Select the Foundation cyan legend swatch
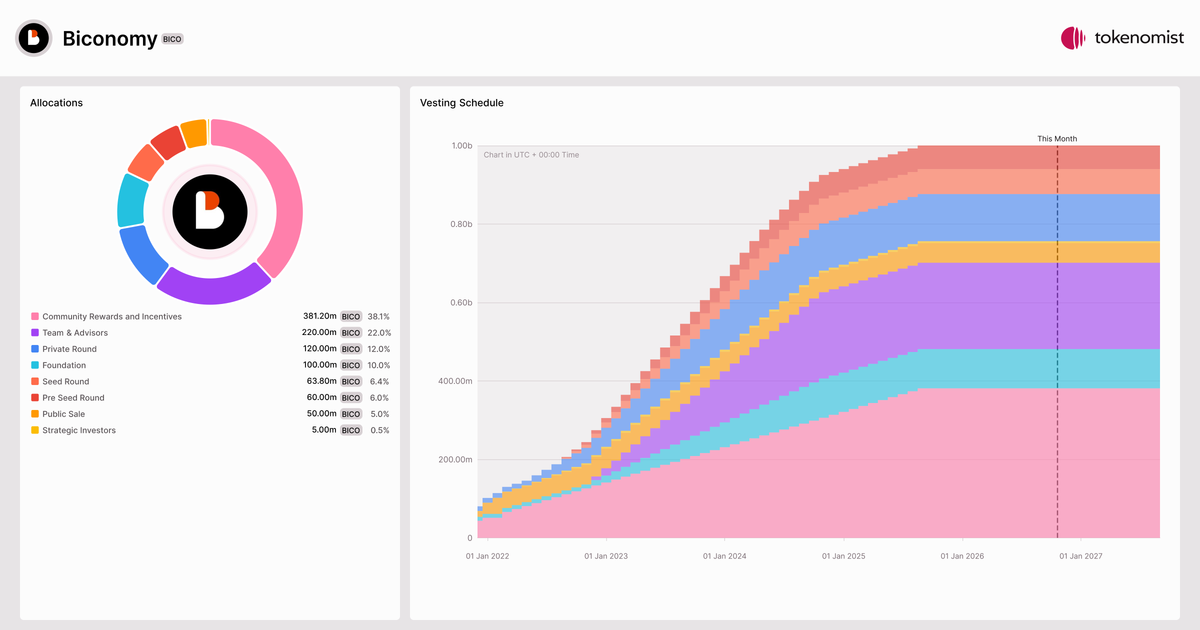This screenshot has width=1200, height=630. click(x=35, y=366)
